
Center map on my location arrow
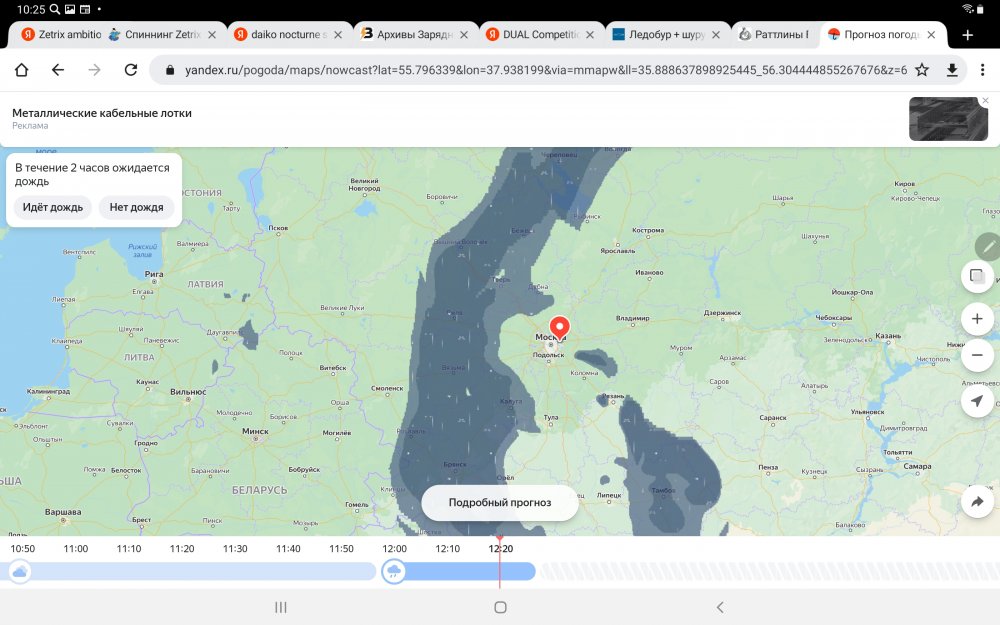coord(977,401)
